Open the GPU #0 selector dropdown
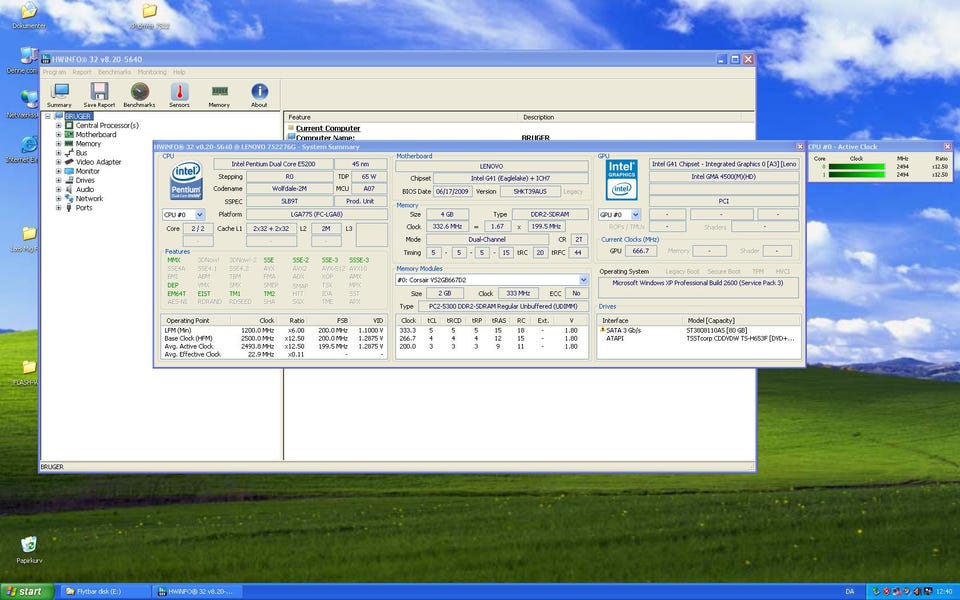 pyautogui.click(x=635, y=215)
